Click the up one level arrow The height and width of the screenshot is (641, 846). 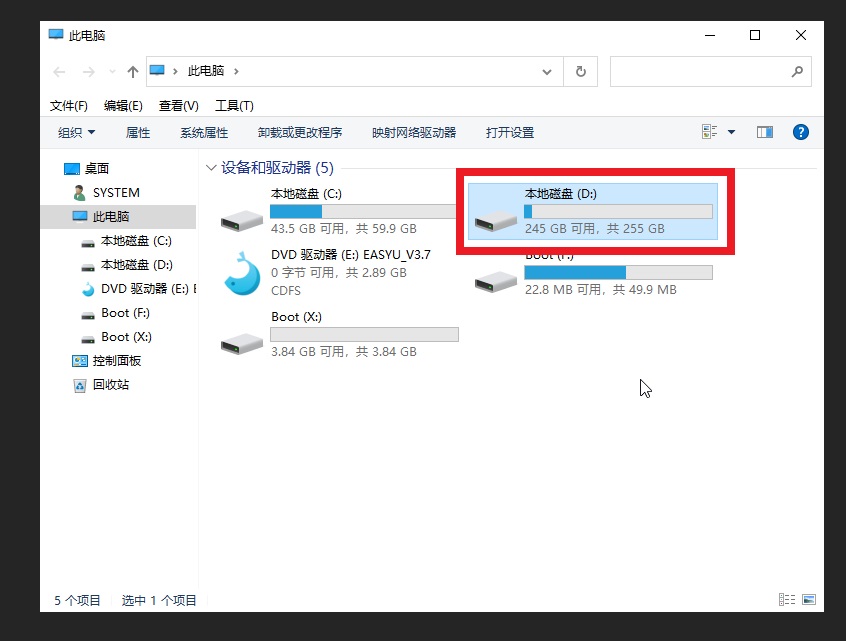pos(133,71)
